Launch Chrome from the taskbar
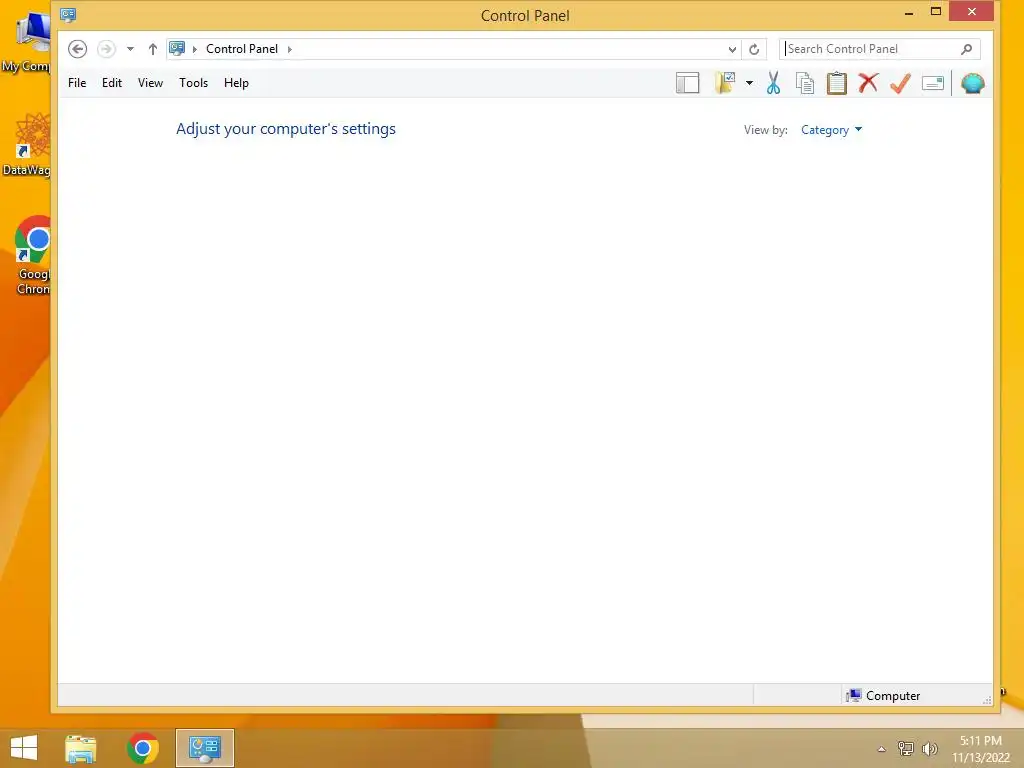Viewport: 1024px width, 768px height. pyautogui.click(x=143, y=748)
